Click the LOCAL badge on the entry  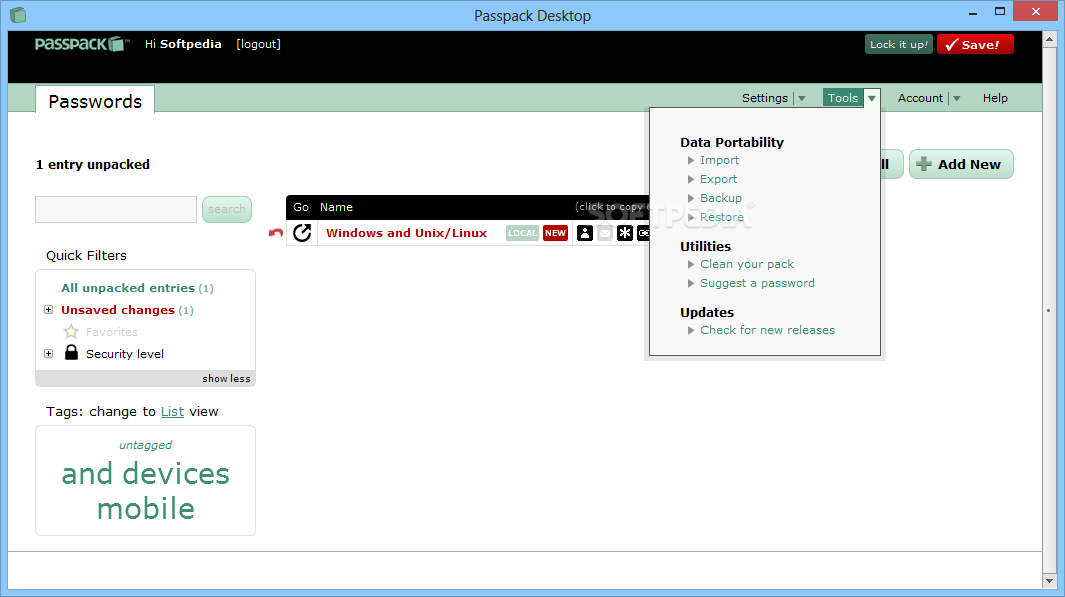522,233
